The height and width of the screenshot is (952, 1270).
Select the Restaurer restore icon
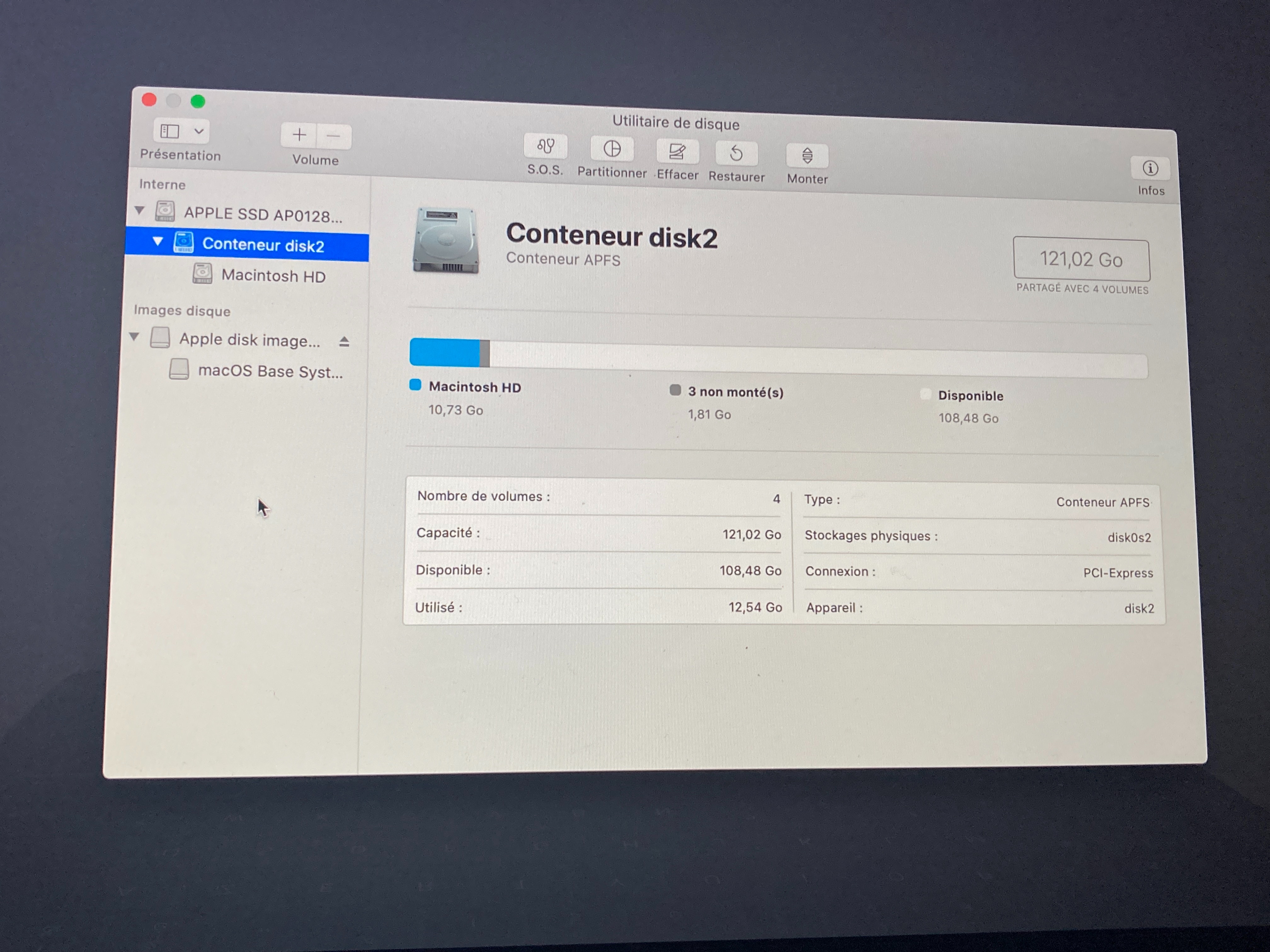(x=736, y=154)
